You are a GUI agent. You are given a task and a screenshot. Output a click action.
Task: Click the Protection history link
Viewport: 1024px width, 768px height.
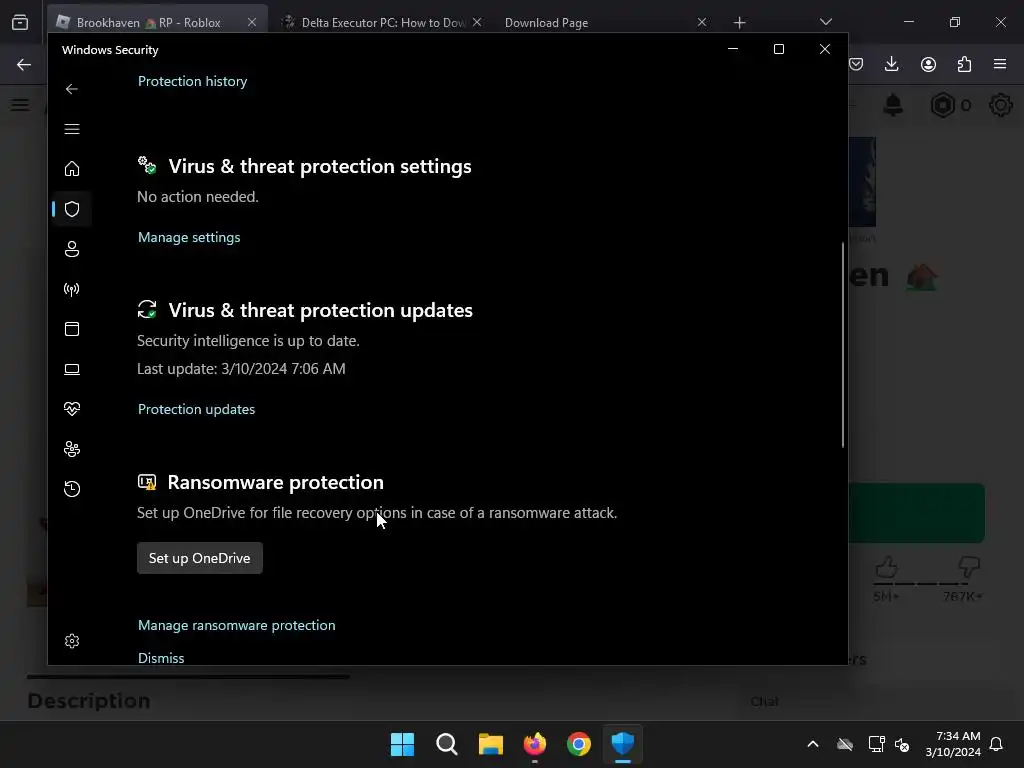pos(193,82)
